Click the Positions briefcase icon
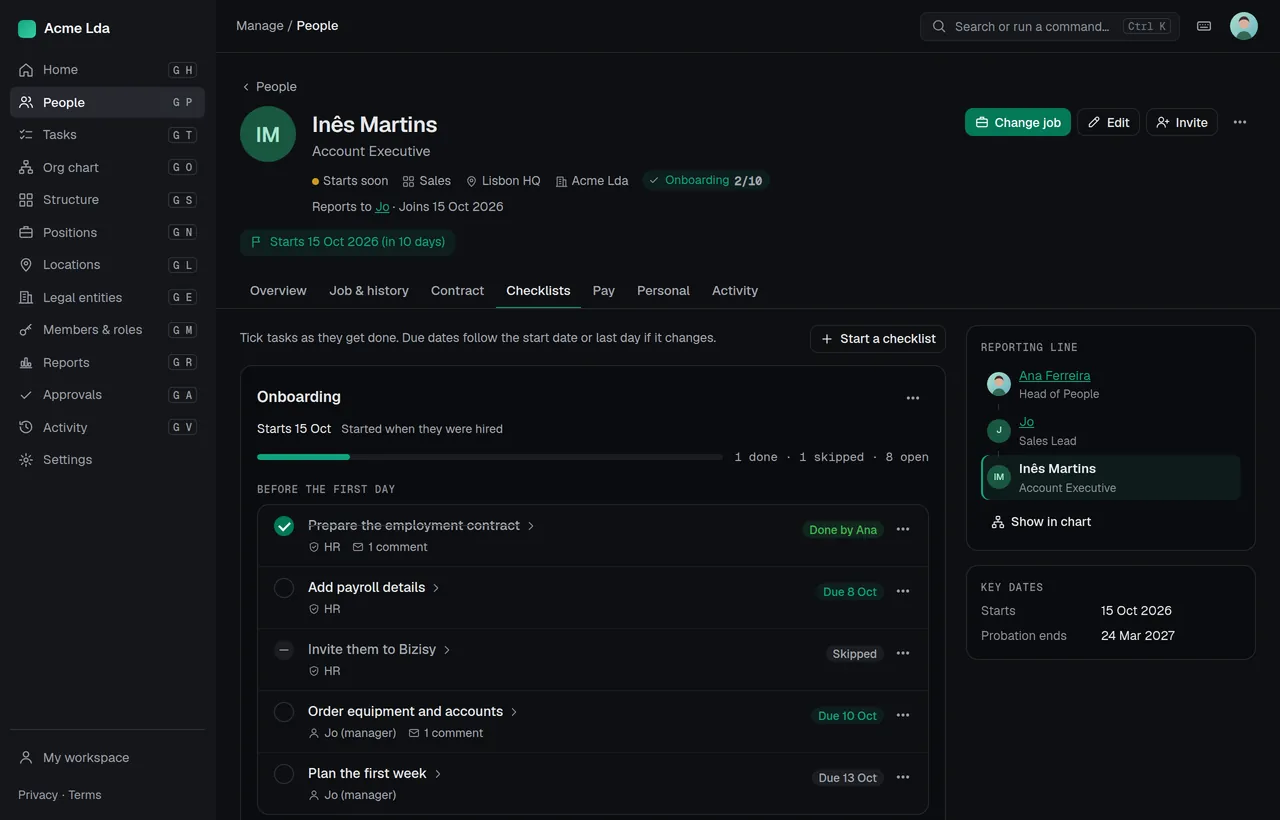The height and width of the screenshot is (820, 1280). 26,232
